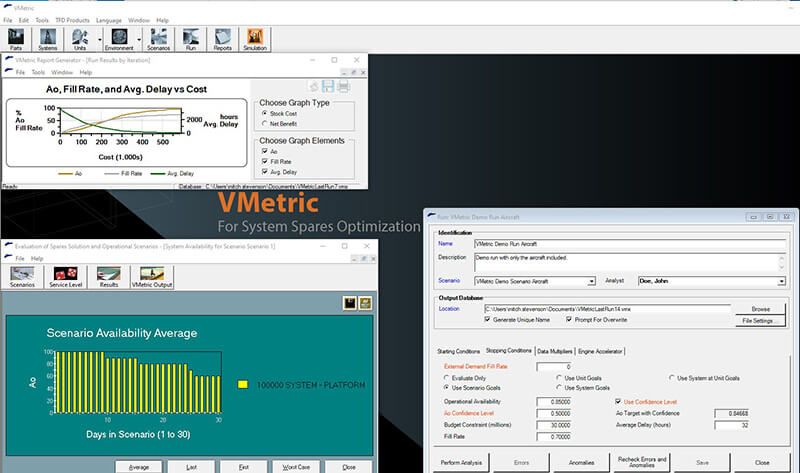This screenshot has width=800, height=473.
Task: Open the Units toolbar icon
Action: pos(80,39)
